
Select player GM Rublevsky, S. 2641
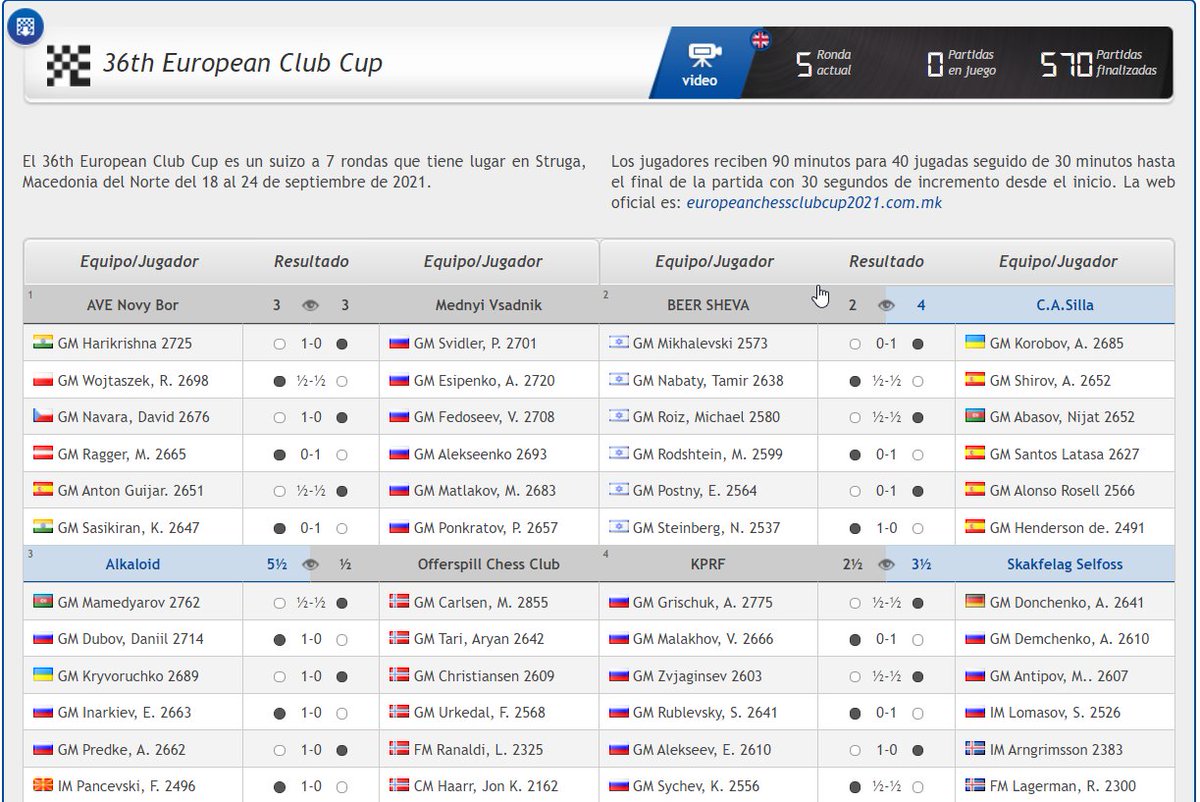[x=706, y=713]
